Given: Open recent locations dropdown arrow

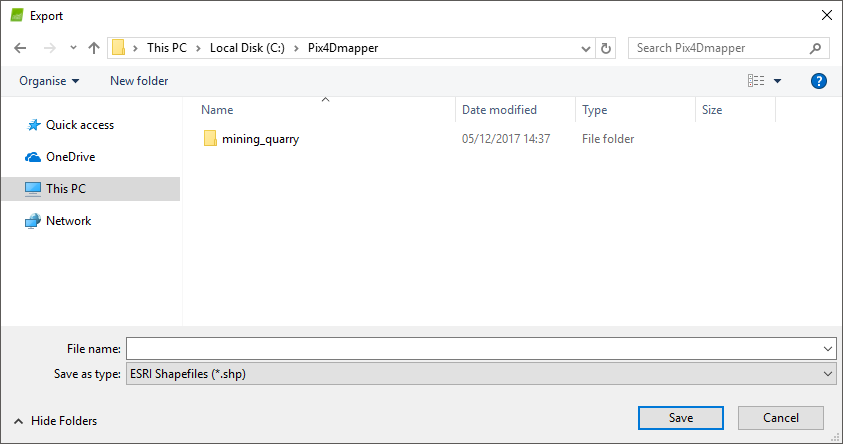Looking at the screenshot, I should 73,48.
